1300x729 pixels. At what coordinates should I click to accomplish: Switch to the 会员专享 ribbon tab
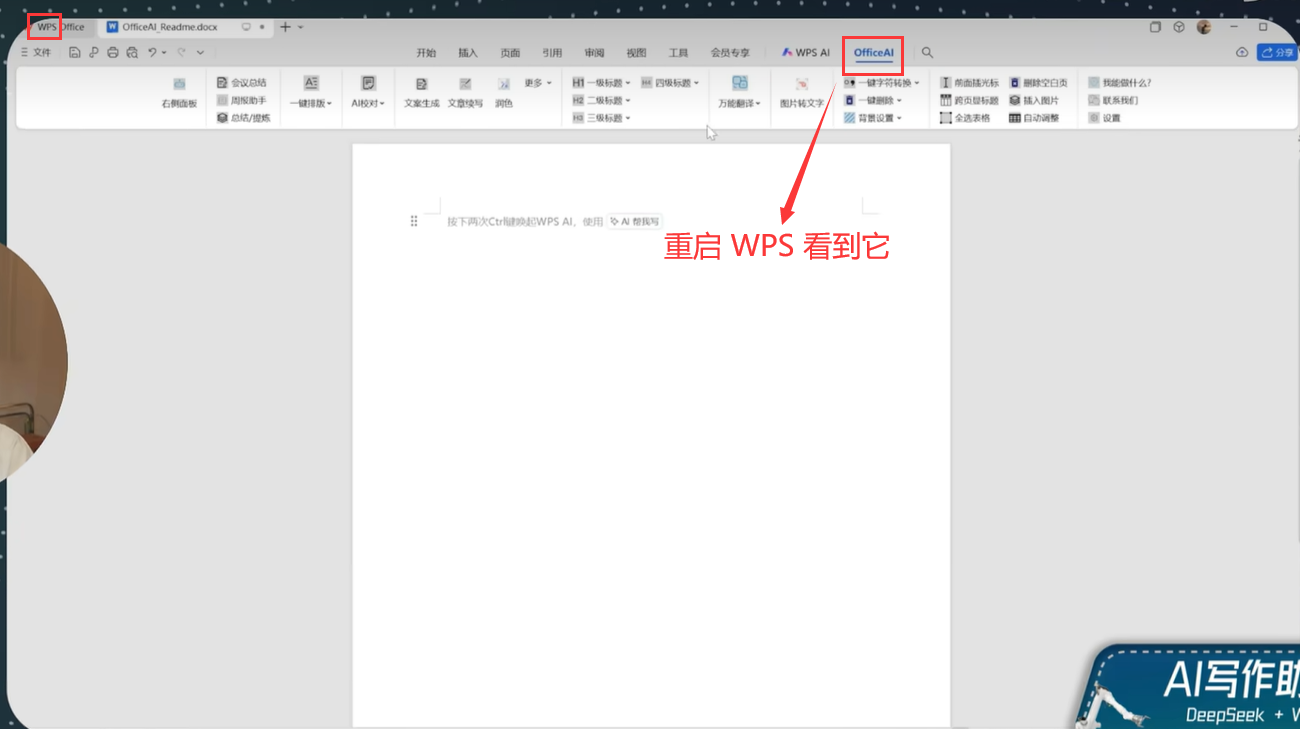(x=730, y=52)
